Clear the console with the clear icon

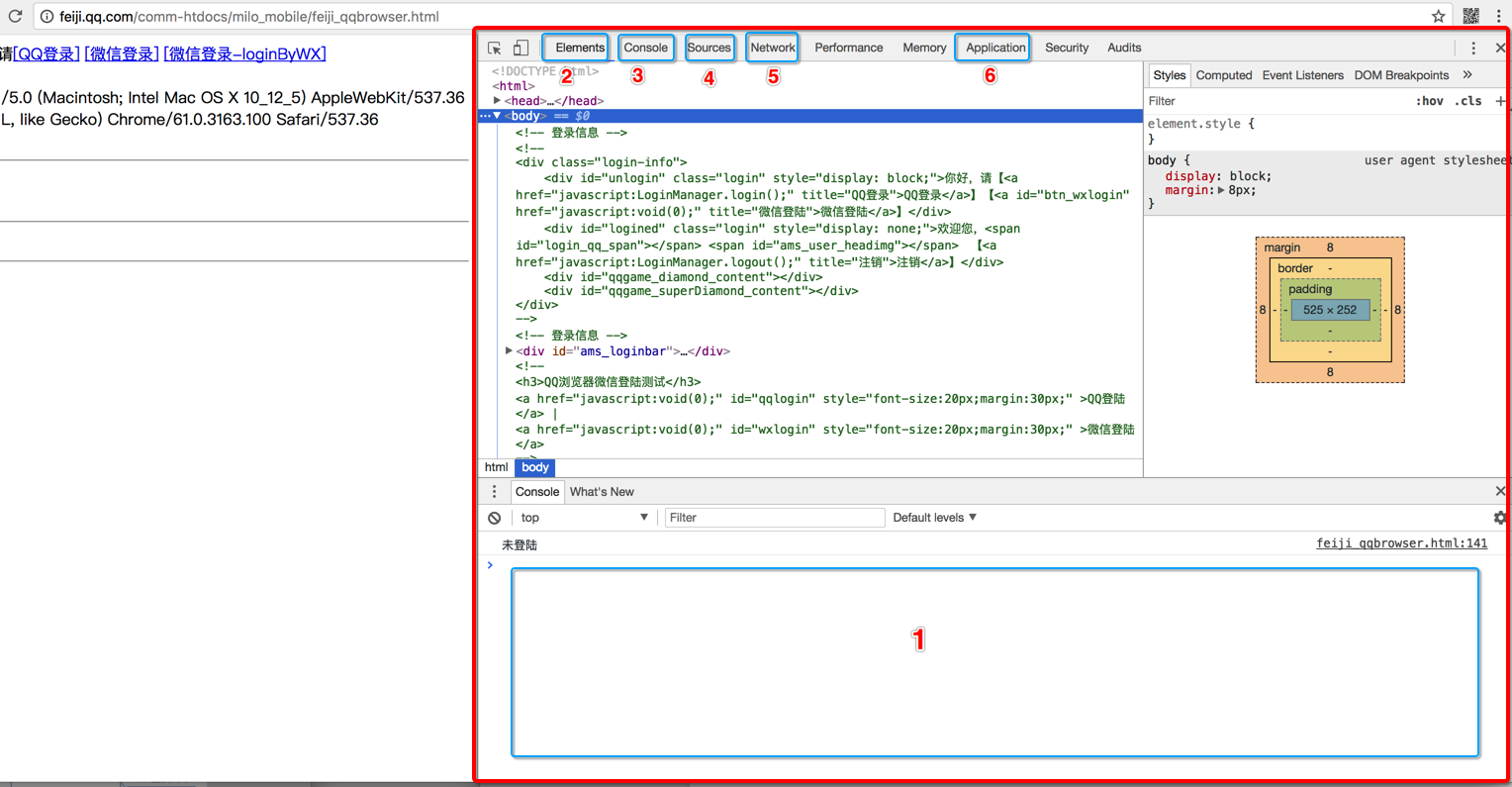[x=495, y=518]
